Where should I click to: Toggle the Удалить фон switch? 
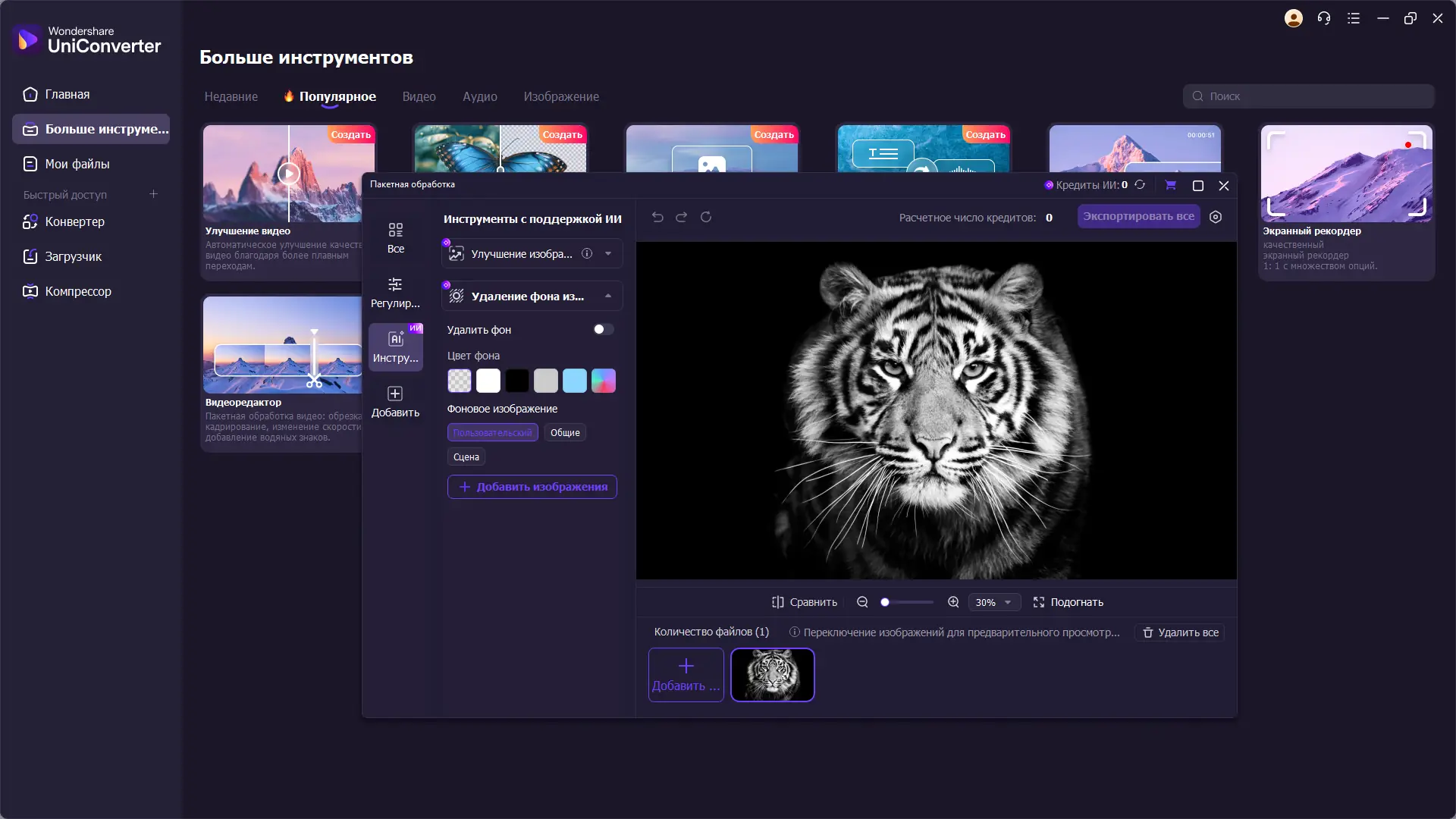(604, 329)
